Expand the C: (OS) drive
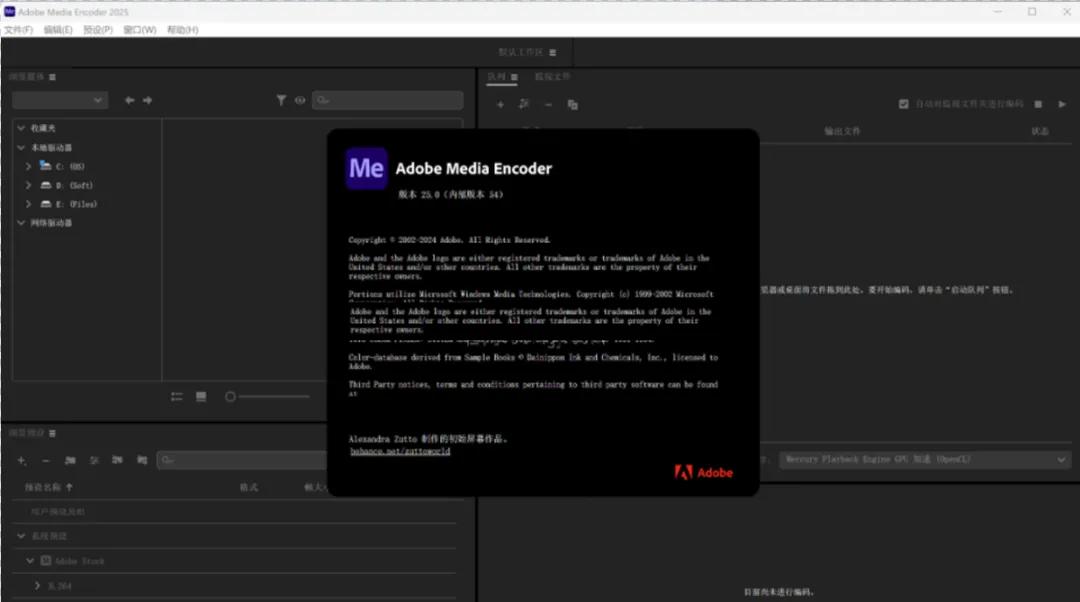 pos(28,166)
